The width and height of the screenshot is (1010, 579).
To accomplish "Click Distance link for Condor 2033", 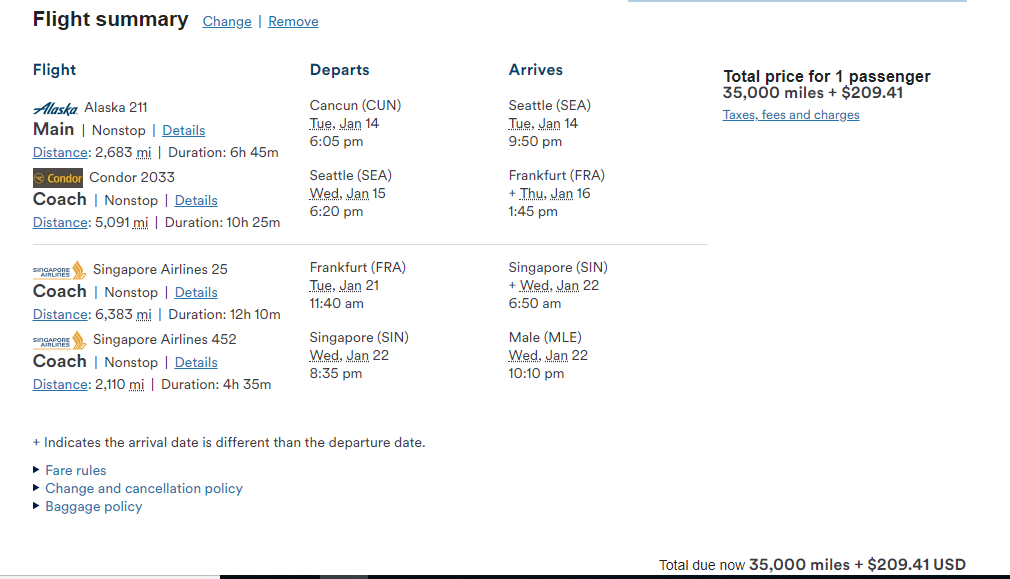I will pyautogui.click(x=60, y=222).
